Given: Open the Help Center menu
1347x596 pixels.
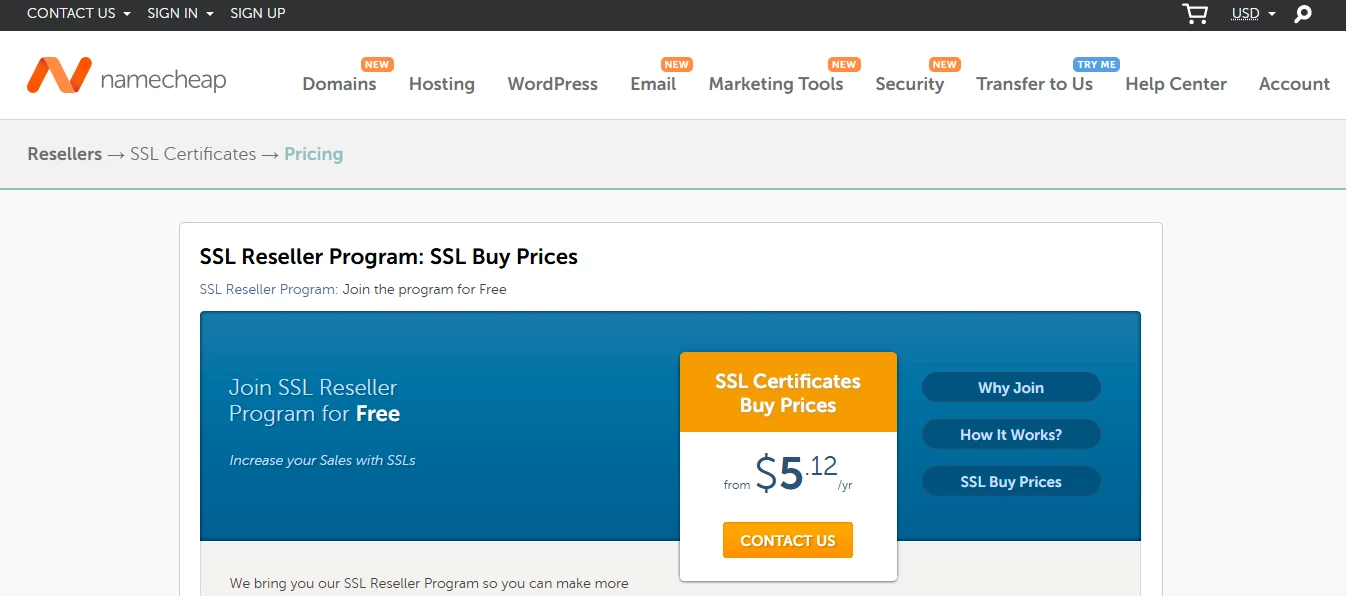Looking at the screenshot, I should click(x=1176, y=84).
